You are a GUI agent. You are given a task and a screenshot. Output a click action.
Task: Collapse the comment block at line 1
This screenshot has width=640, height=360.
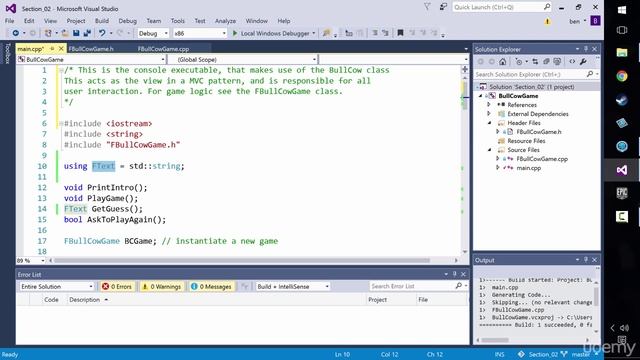click(x=61, y=70)
